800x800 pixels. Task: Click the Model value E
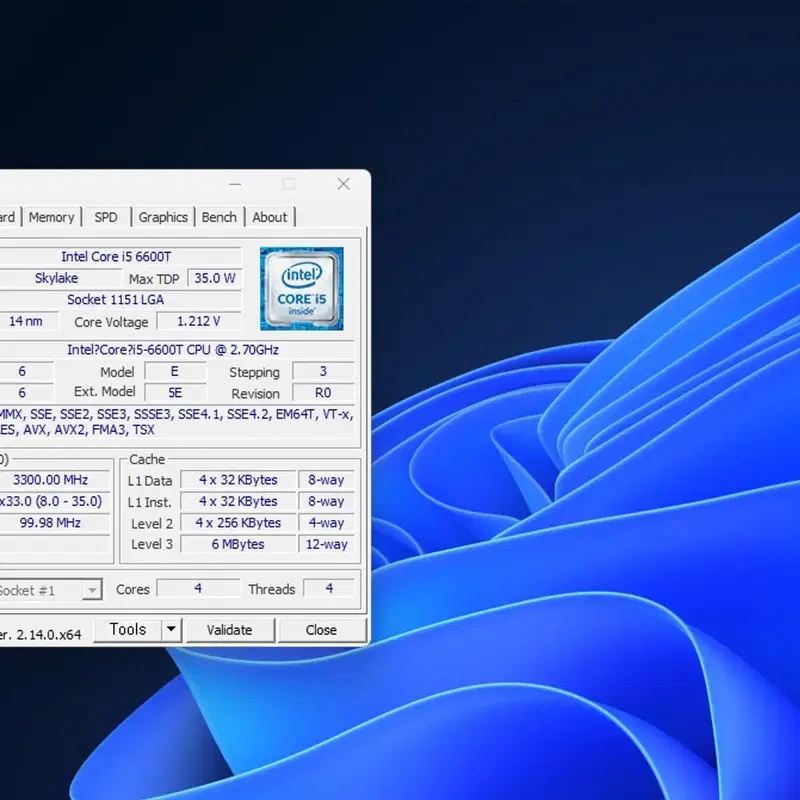[x=175, y=371]
